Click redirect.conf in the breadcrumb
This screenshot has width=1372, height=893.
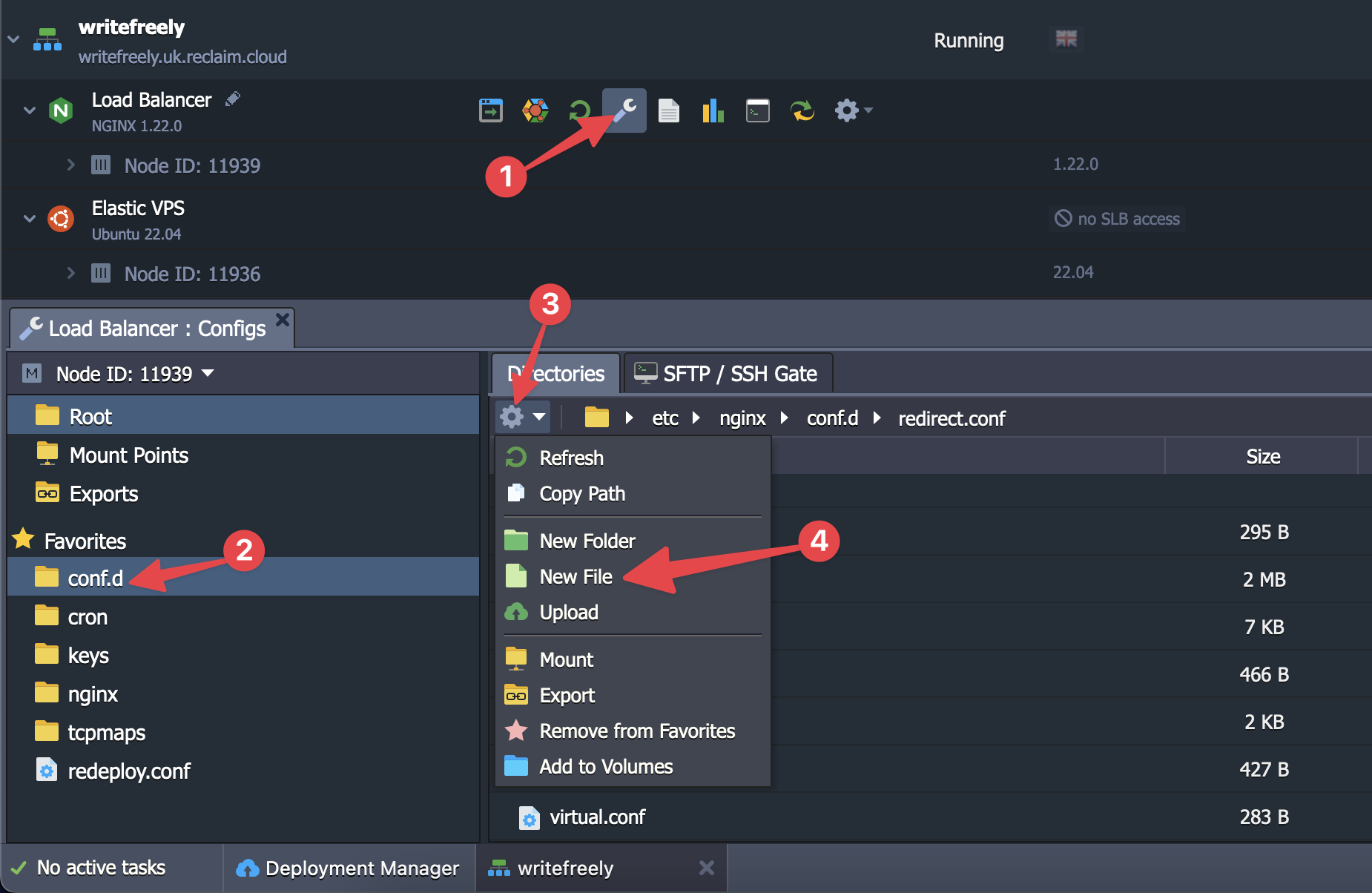click(x=952, y=418)
